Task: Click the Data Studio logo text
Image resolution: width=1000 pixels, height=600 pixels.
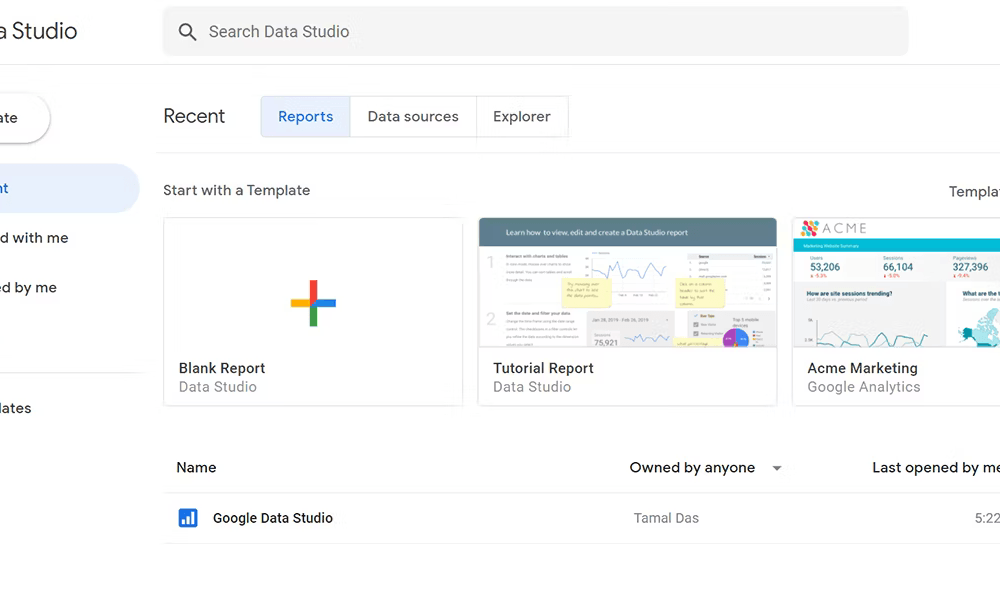Action: pyautogui.click(x=38, y=31)
